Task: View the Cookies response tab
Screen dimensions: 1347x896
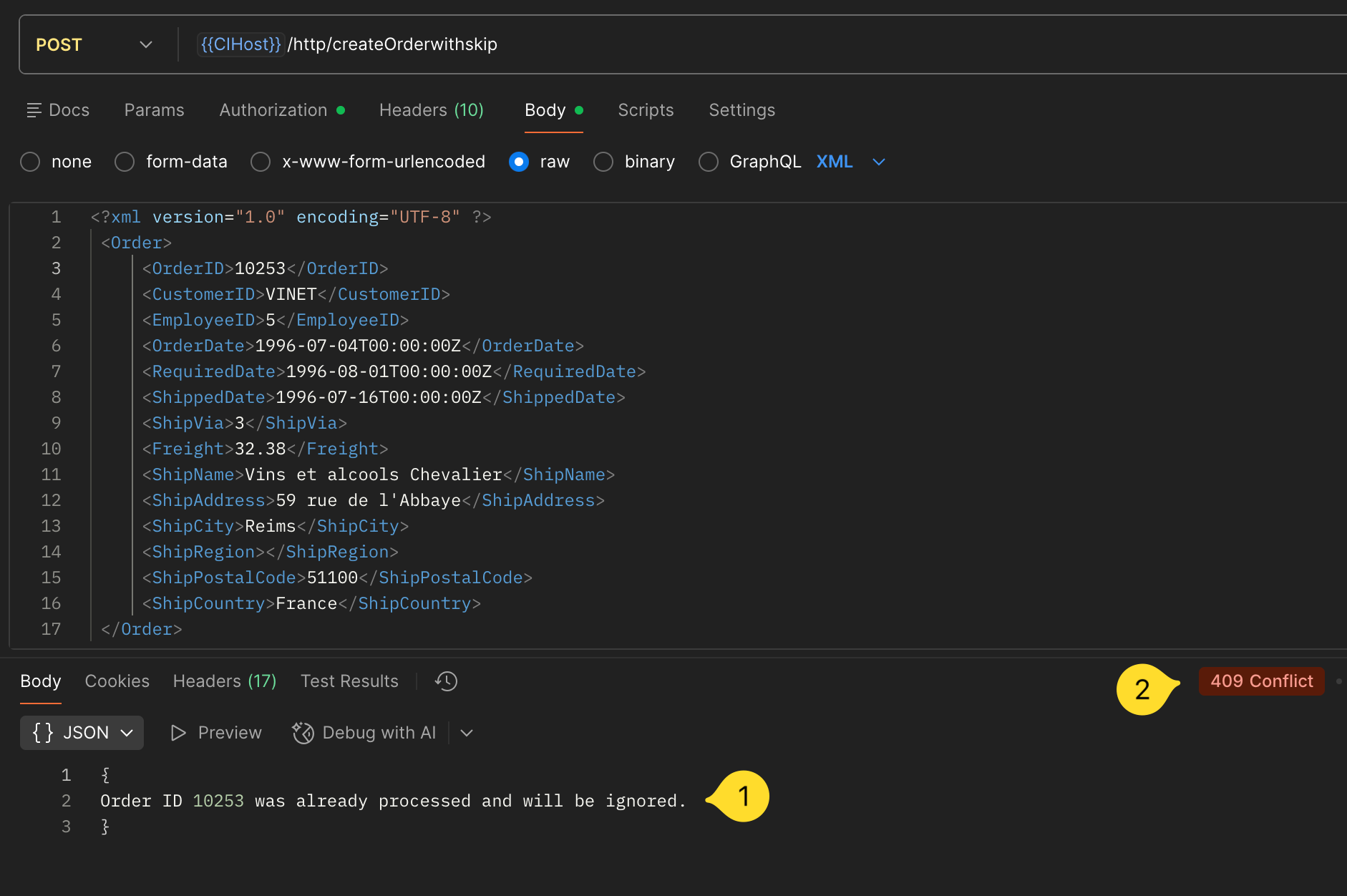Action: pyautogui.click(x=117, y=681)
